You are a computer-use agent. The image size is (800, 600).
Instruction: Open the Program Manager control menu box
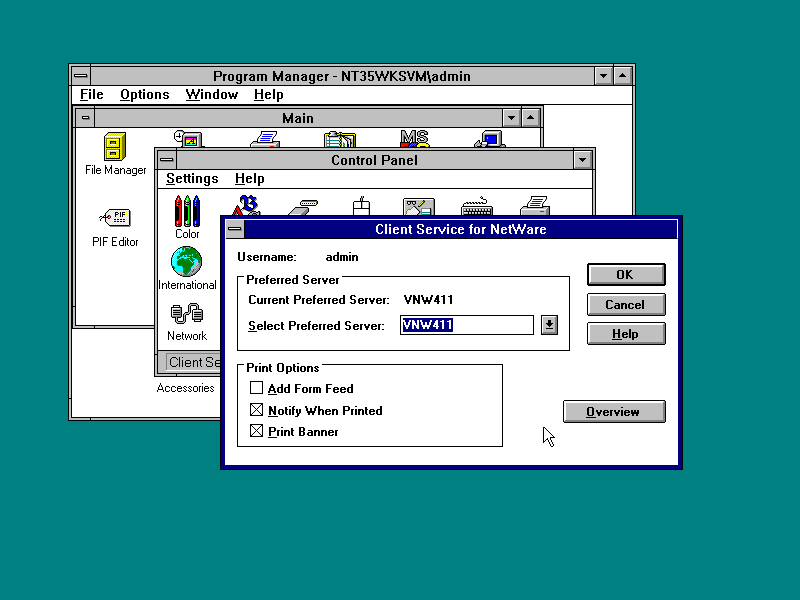(x=81, y=76)
